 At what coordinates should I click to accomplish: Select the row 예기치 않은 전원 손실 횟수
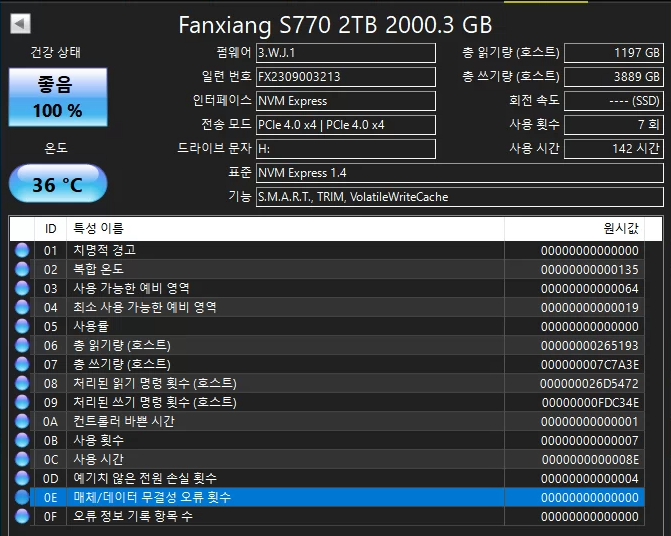pyautogui.click(x=327, y=478)
